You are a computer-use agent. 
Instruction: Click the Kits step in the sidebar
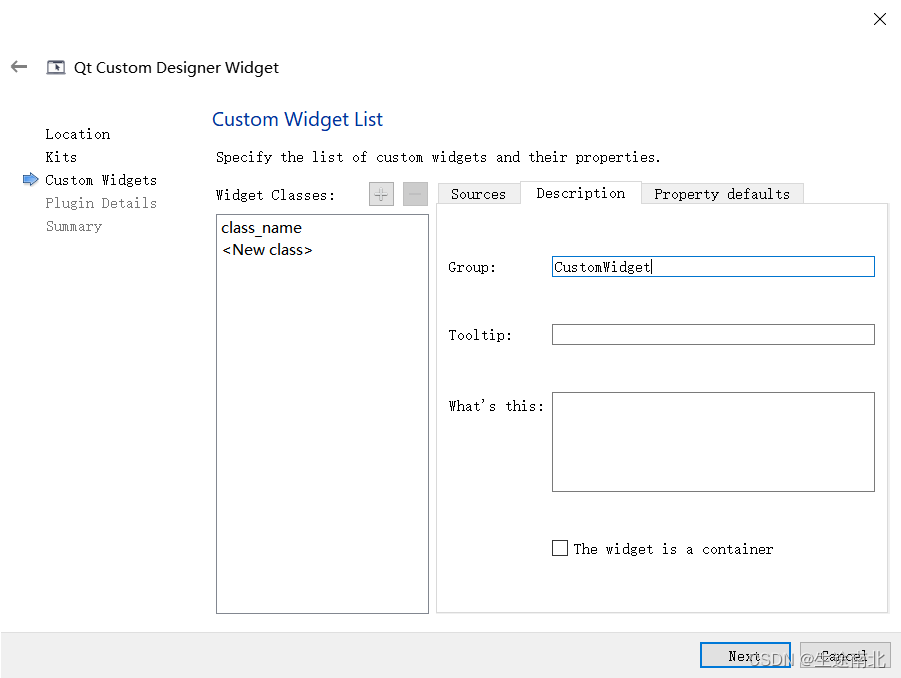pyautogui.click(x=61, y=157)
